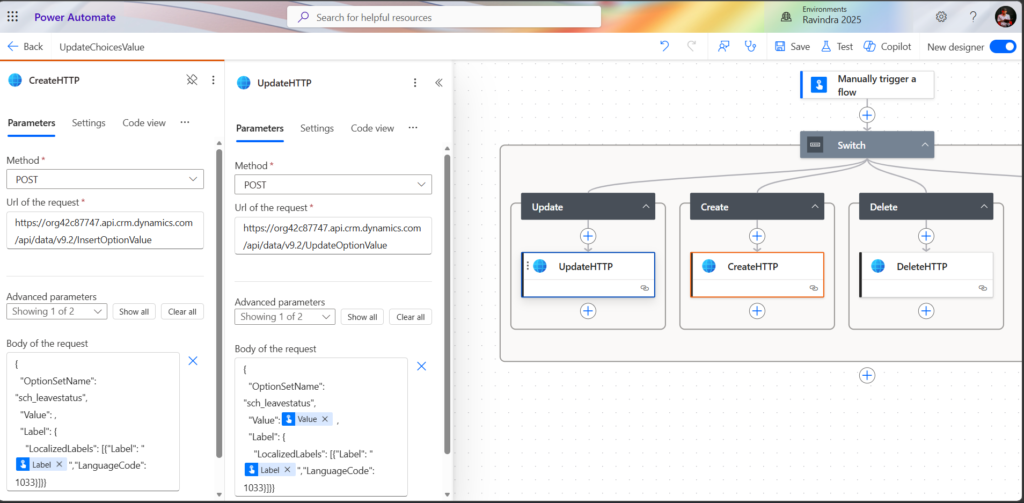The width and height of the screenshot is (1024, 503).
Task: Click the search box for helpful resources
Action: pyautogui.click(x=444, y=17)
